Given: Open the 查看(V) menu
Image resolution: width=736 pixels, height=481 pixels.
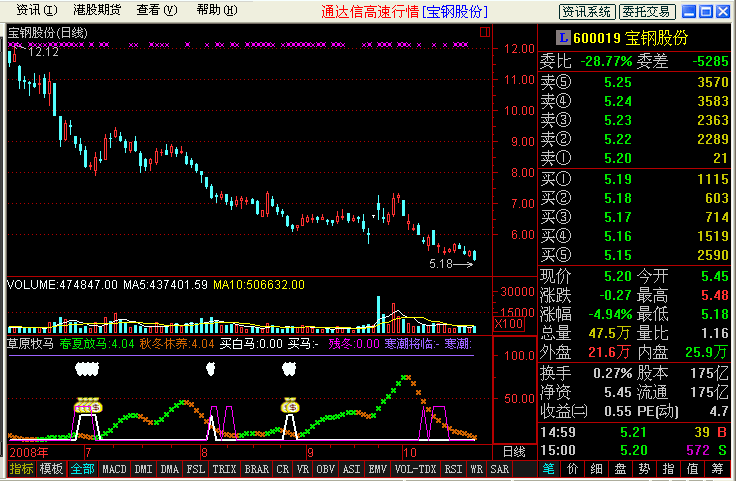Looking at the screenshot, I should coord(157,10).
